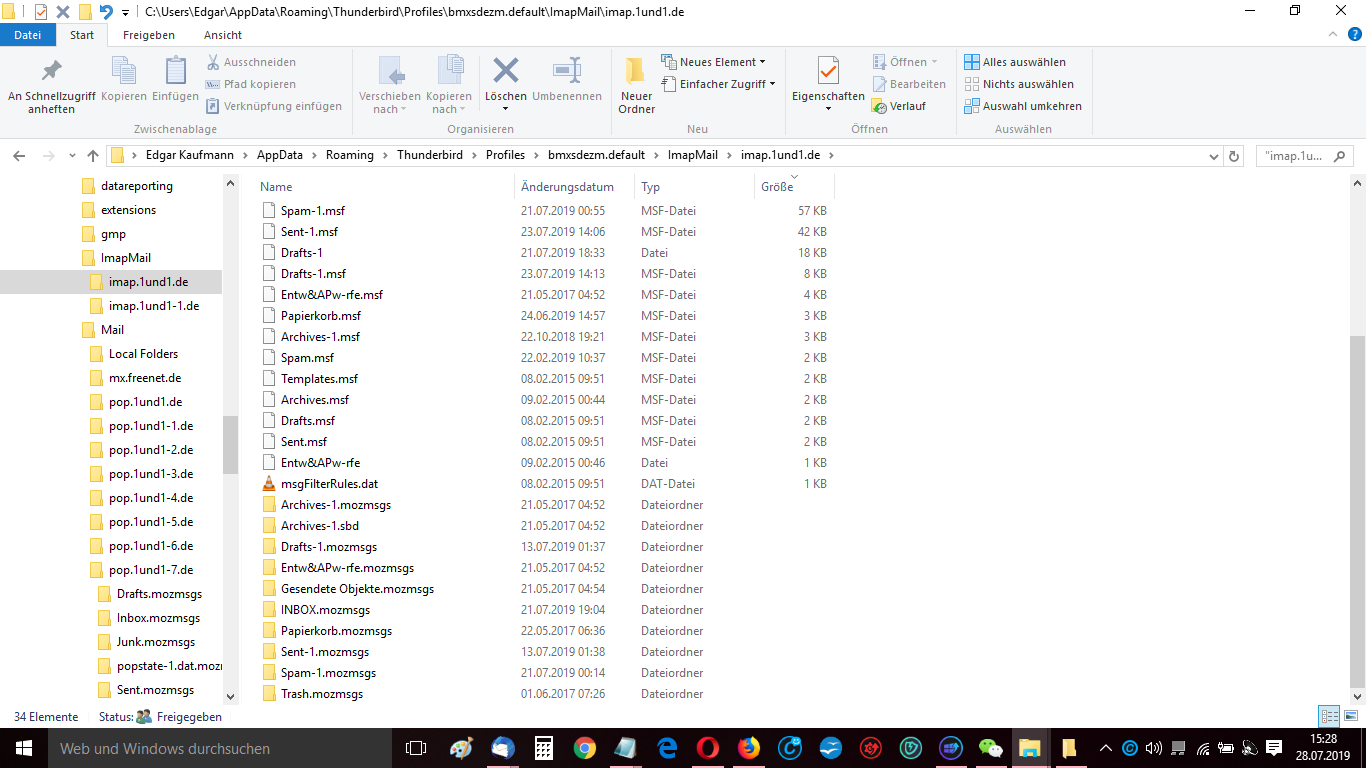Click the Verlauf history icon
The image size is (1366, 768).
pyautogui.click(x=879, y=106)
